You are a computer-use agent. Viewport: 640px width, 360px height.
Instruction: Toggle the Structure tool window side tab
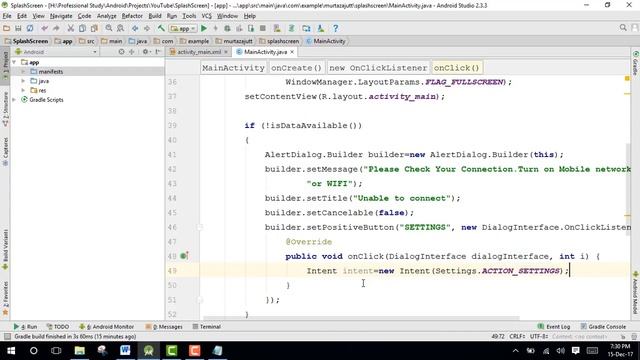click(x=5, y=109)
